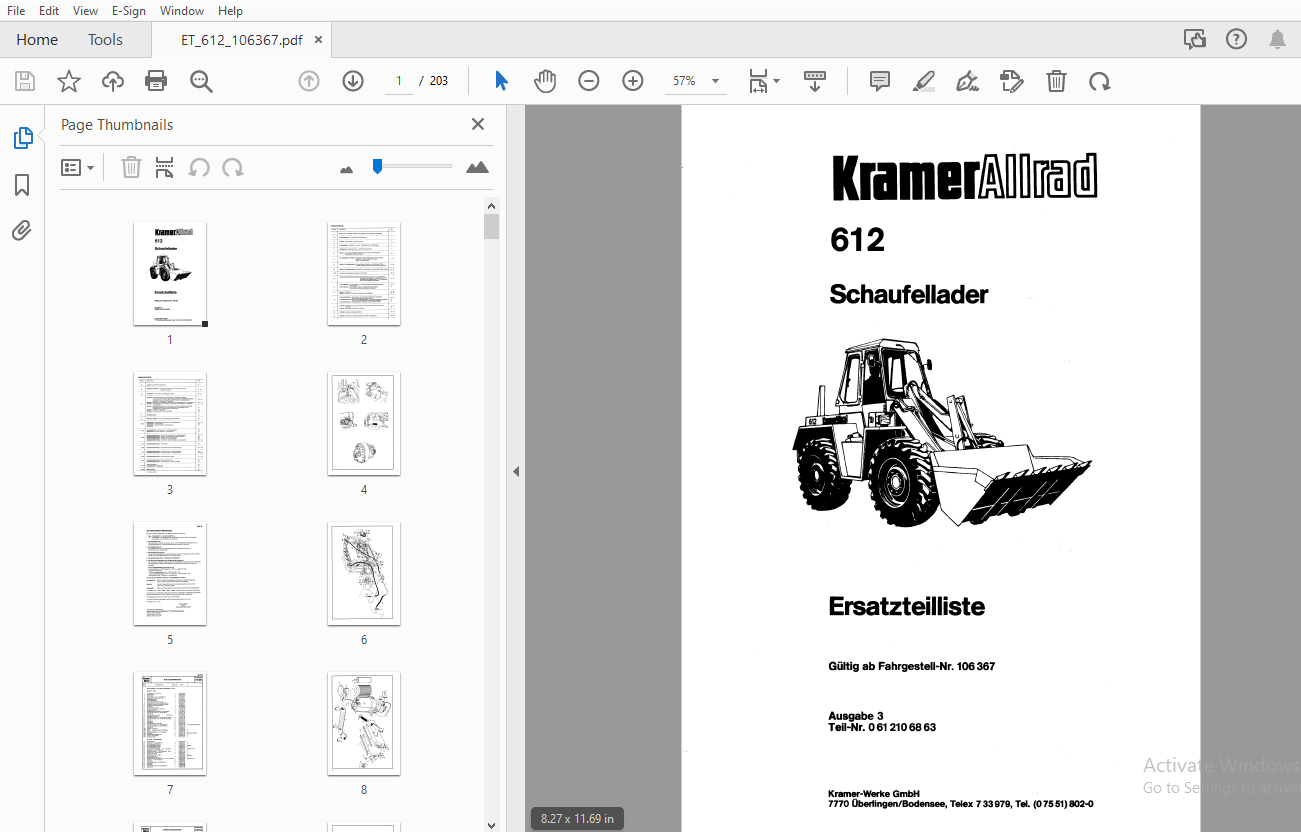
Task: Click the Schaufellader heading on the page
Action: tap(909, 294)
